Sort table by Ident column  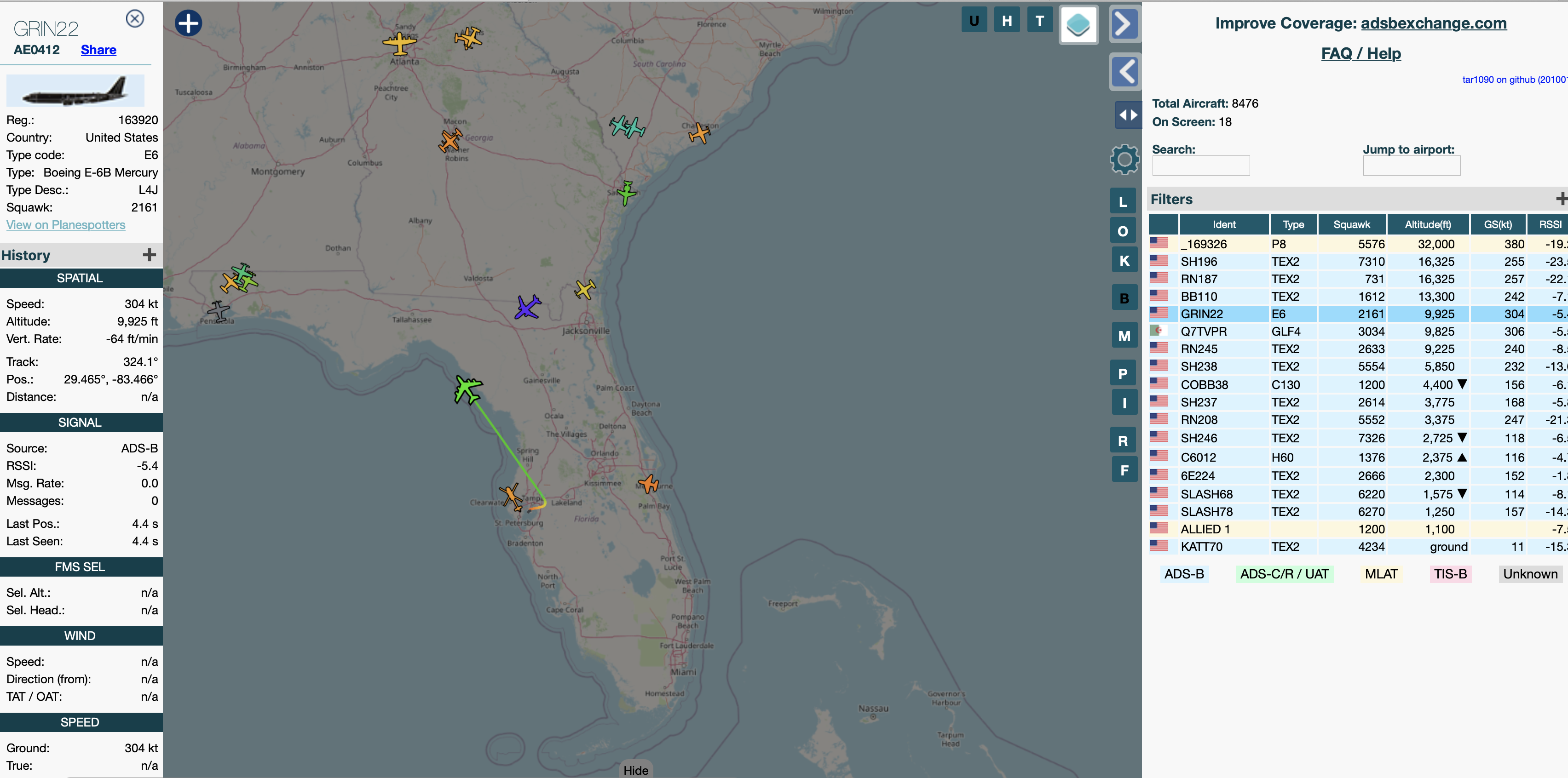[x=1224, y=224]
